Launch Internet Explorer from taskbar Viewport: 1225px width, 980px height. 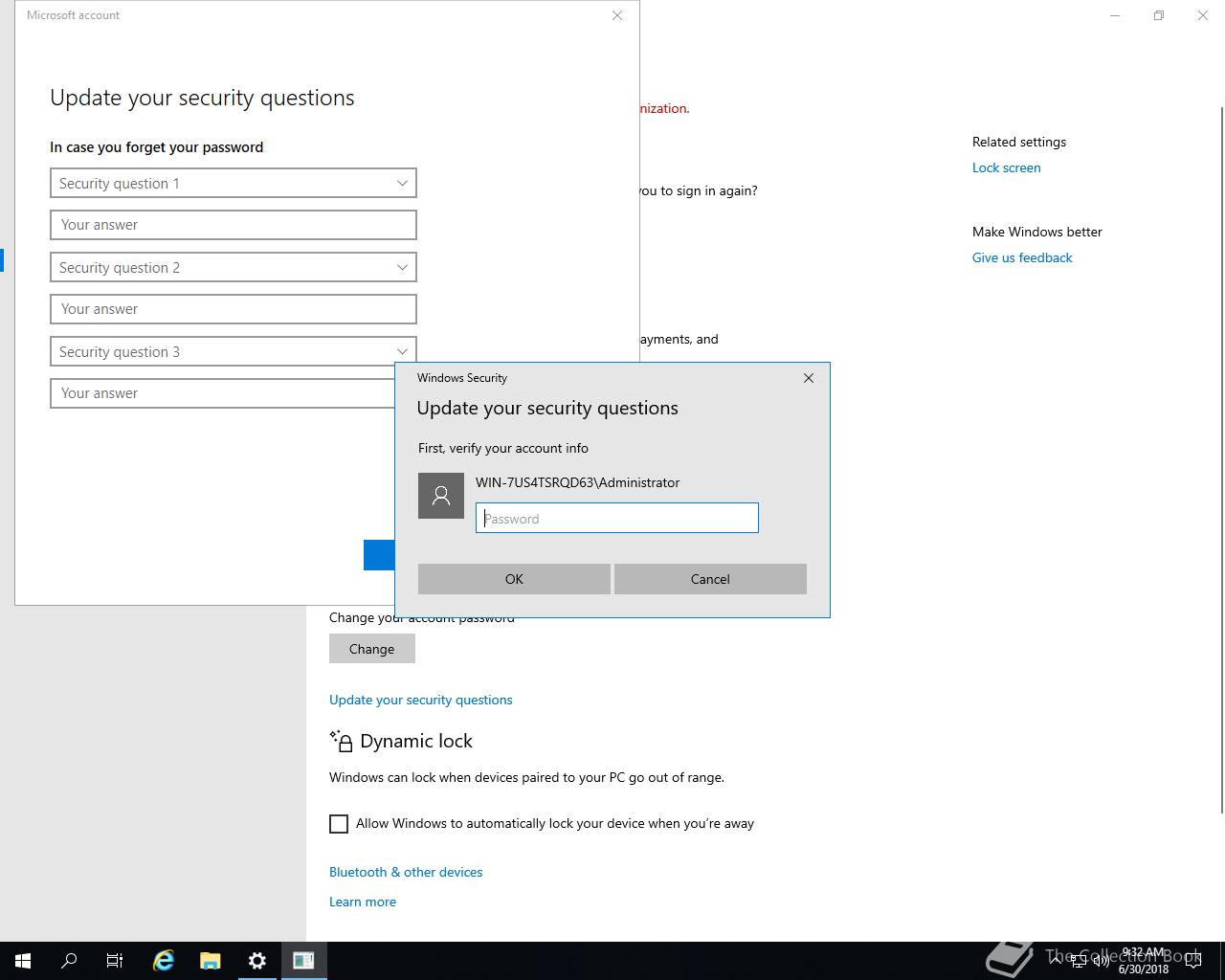point(164,960)
